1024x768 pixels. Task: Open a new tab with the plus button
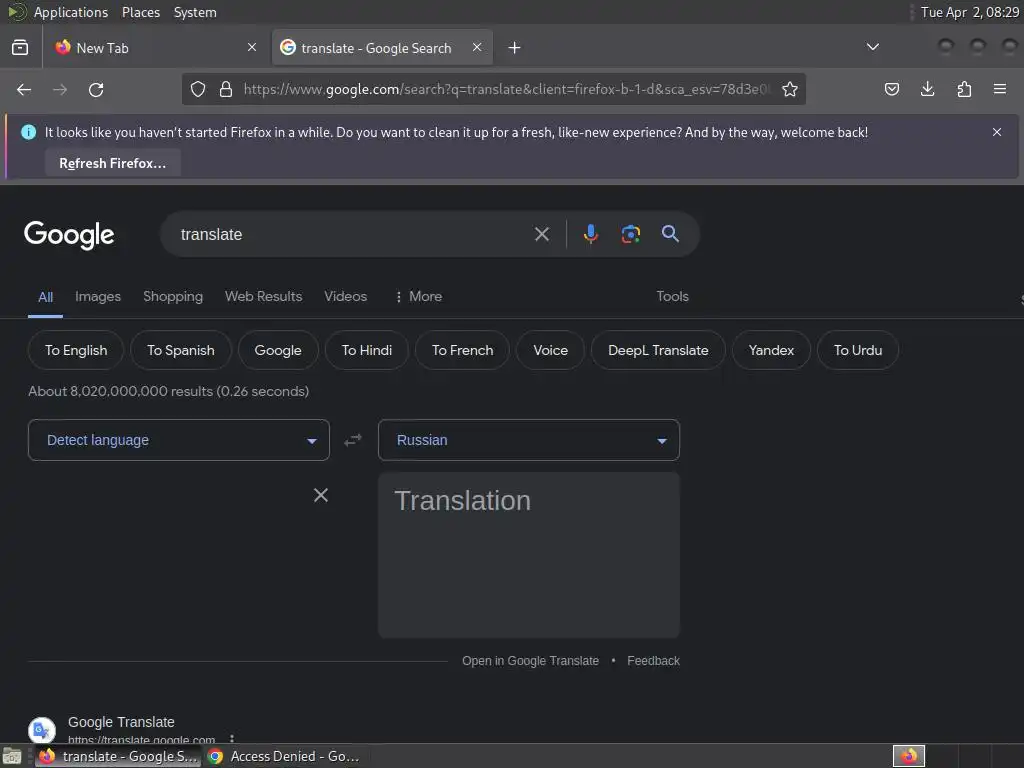click(x=515, y=48)
